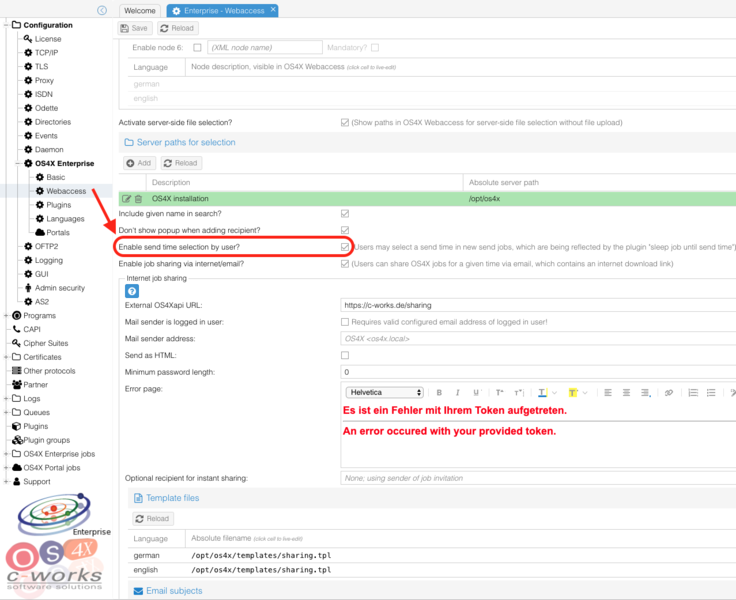
Task: Collapse the left sidebar with the arrow icon
Action: [x=102, y=10]
